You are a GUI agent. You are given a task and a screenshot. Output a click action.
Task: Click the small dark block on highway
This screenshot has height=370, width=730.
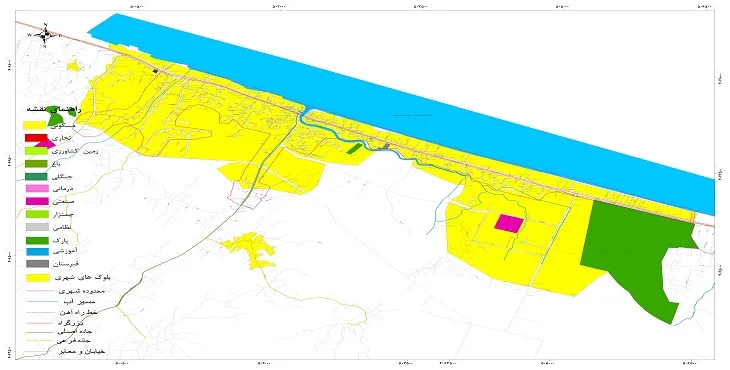click(155, 71)
